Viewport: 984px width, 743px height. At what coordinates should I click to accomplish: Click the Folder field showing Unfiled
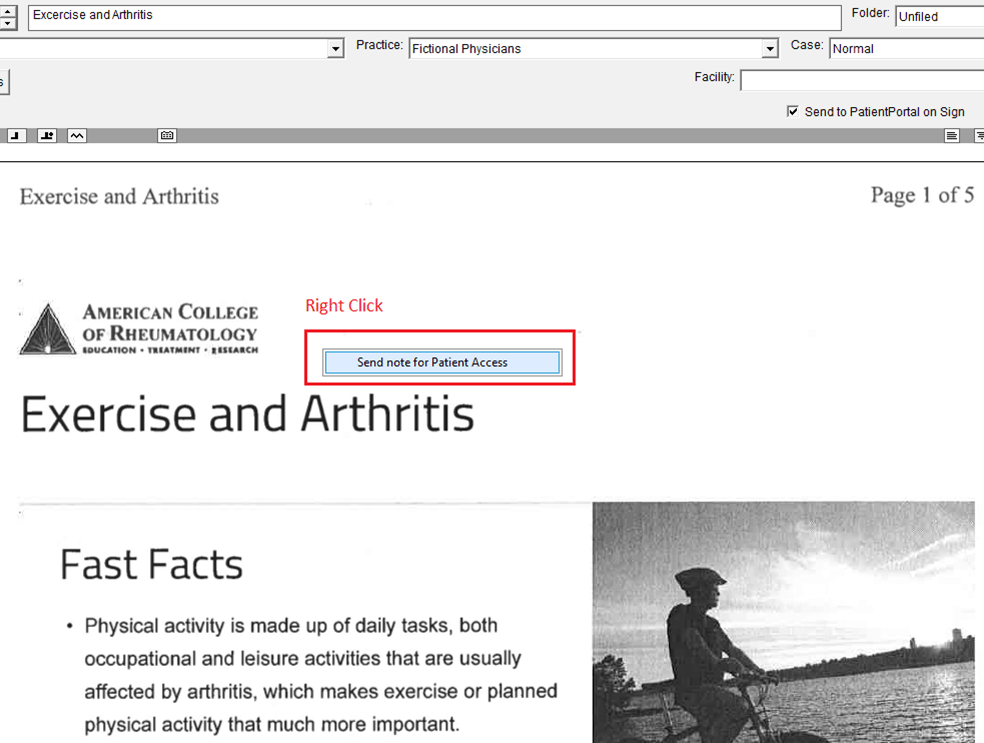point(938,17)
